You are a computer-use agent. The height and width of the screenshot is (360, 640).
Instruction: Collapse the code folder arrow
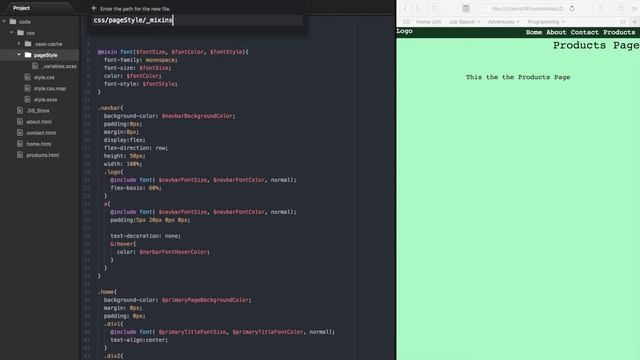[4, 22]
